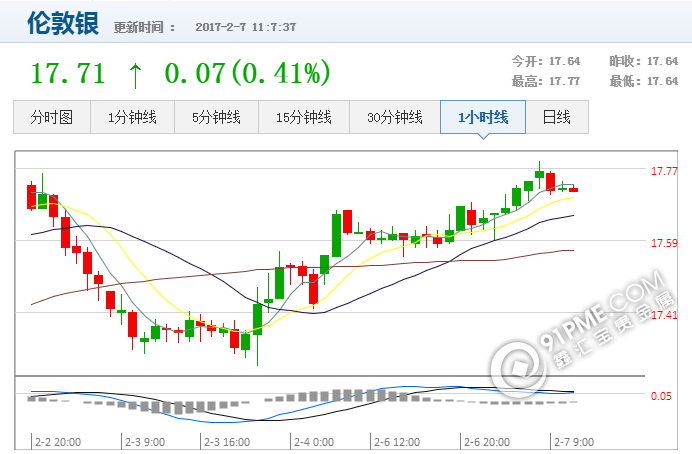Screen dimensions: 692x454
Task: Select the active 1小时线 tab
Action: [483, 117]
